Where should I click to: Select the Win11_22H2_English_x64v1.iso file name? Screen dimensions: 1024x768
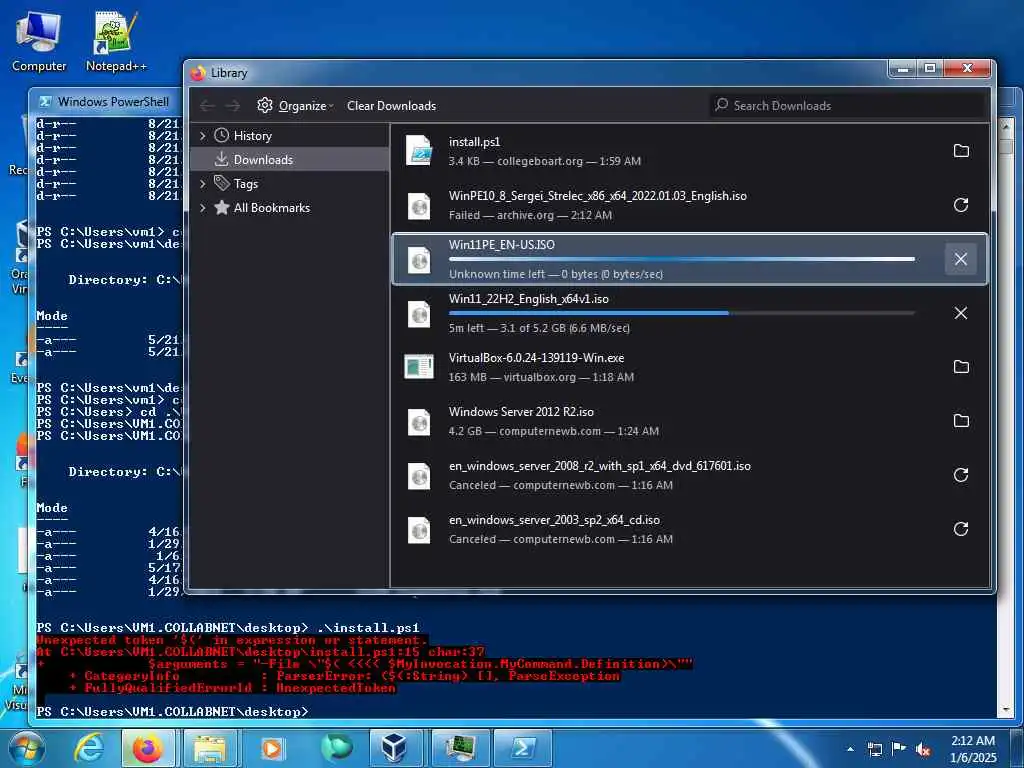coord(528,299)
